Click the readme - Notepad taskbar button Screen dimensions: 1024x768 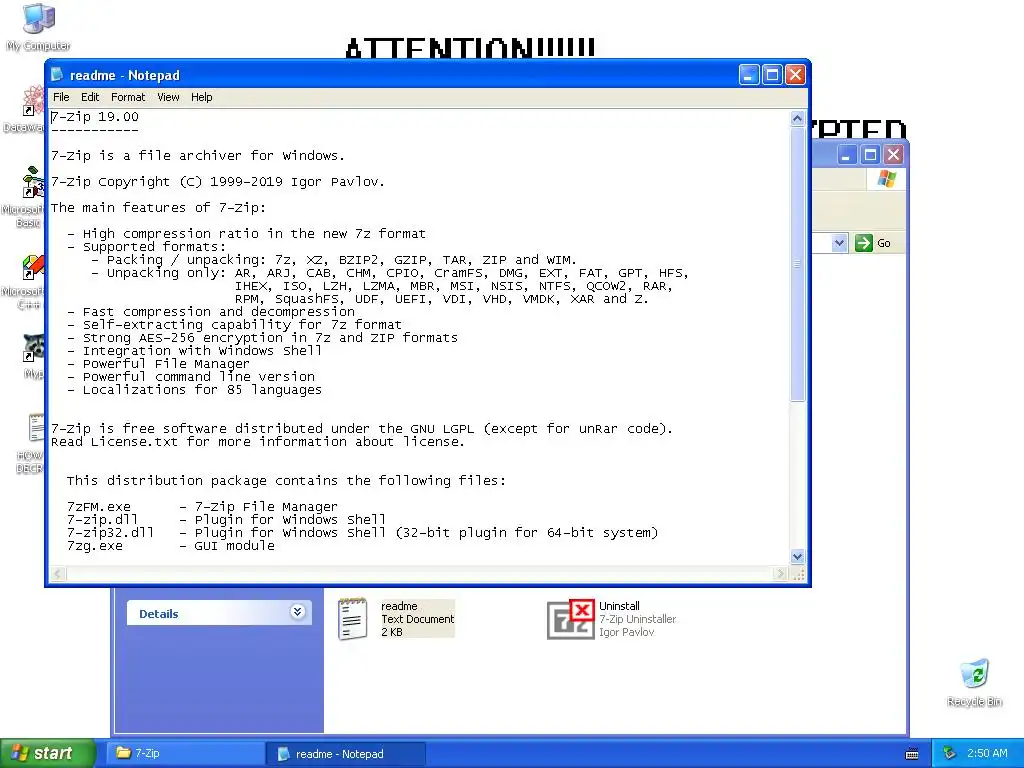point(346,754)
